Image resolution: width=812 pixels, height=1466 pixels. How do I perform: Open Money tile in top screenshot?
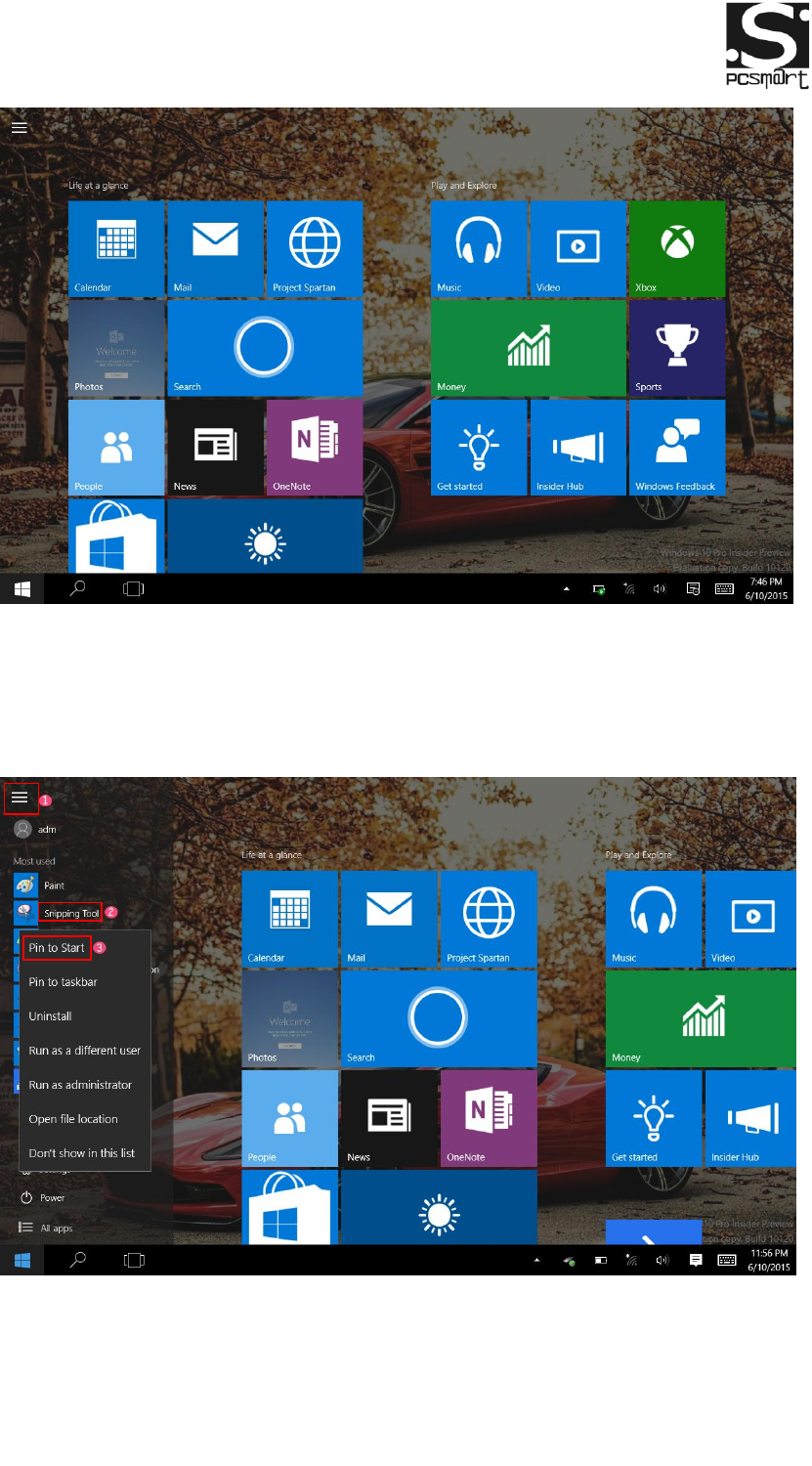pos(529,347)
